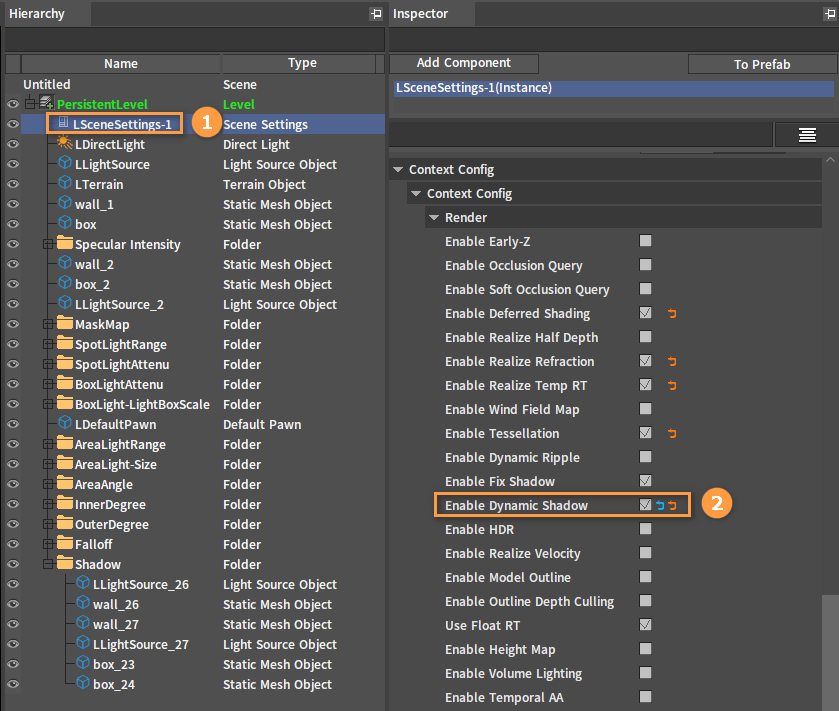839x711 pixels.
Task: Click the Inspector scroll up arrow
Action: pos(830,159)
